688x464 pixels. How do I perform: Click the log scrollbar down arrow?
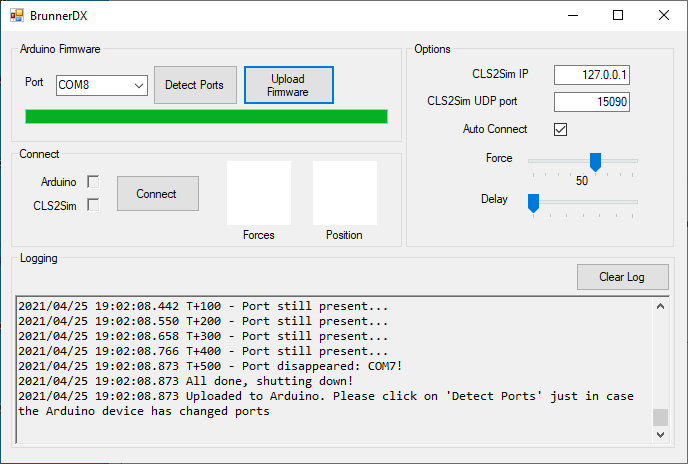[660, 435]
